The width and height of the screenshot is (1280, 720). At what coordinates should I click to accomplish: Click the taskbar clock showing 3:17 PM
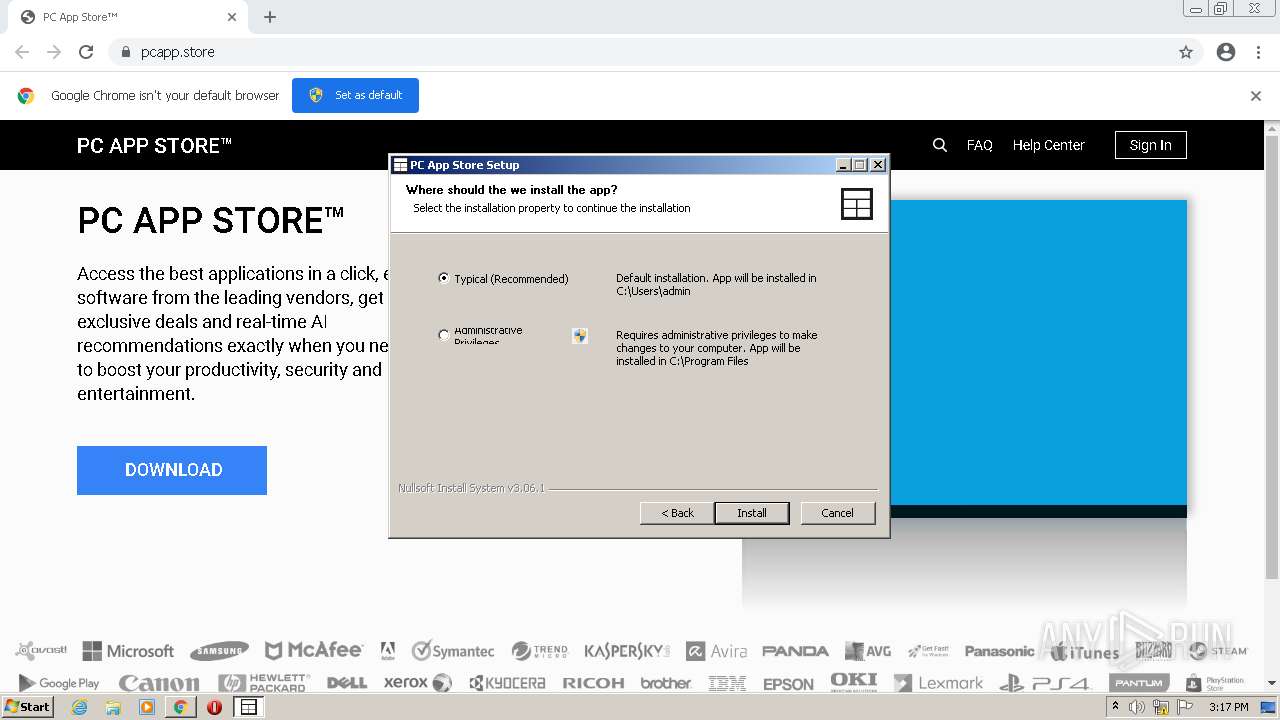pyautogui.click(x=1228, y=707)
